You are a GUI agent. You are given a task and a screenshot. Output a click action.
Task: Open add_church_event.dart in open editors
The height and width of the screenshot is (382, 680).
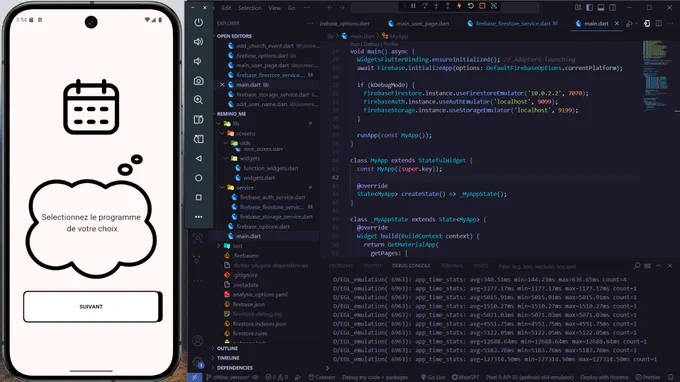pyautogui.click(x=265, y=46)
